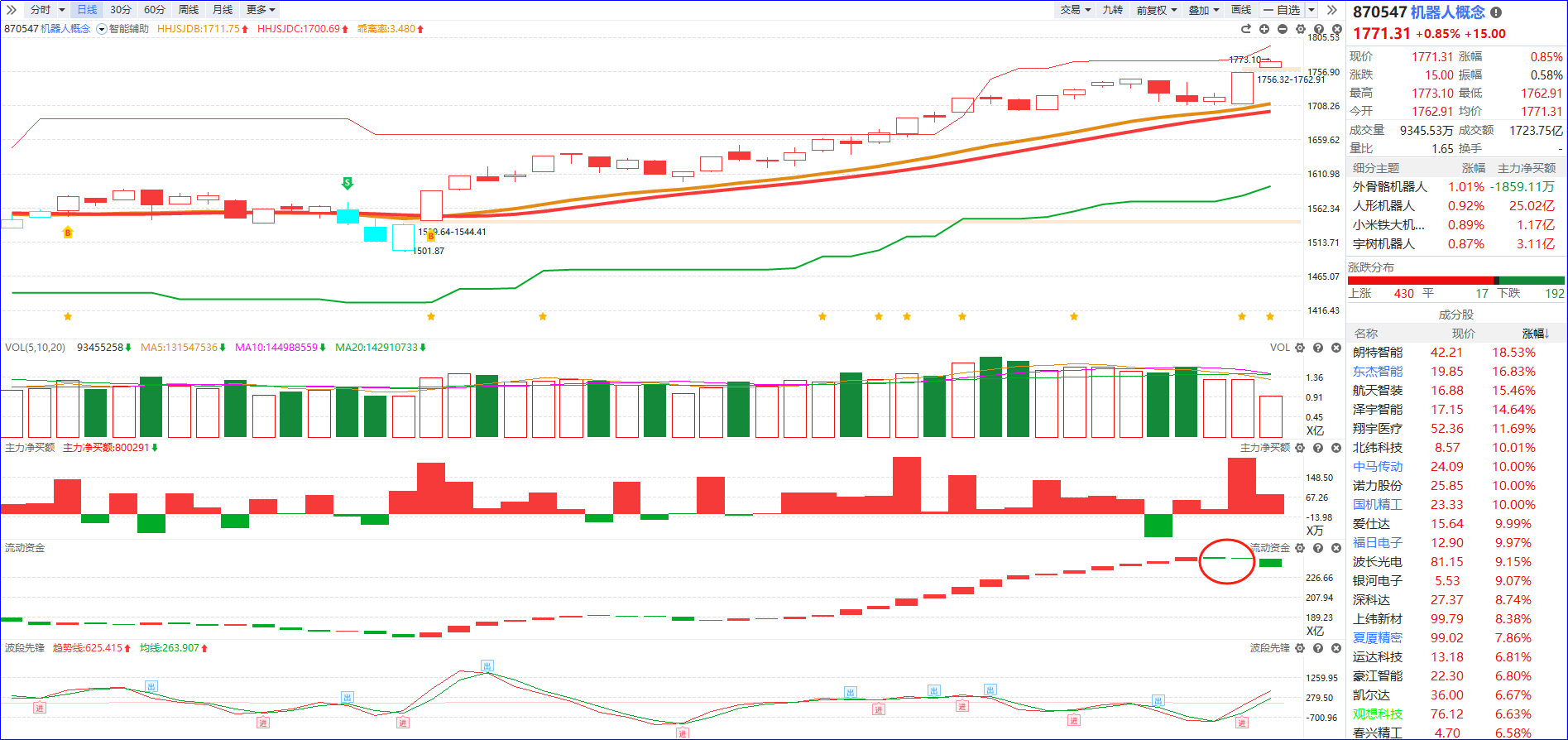Switch to the 30分 chart period
Screen dimensions: 1568x740
pos(121,10)
